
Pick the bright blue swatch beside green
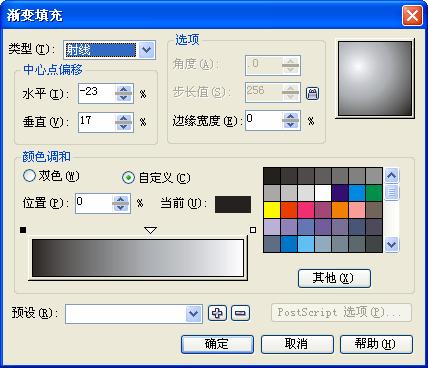click(357, 193)
